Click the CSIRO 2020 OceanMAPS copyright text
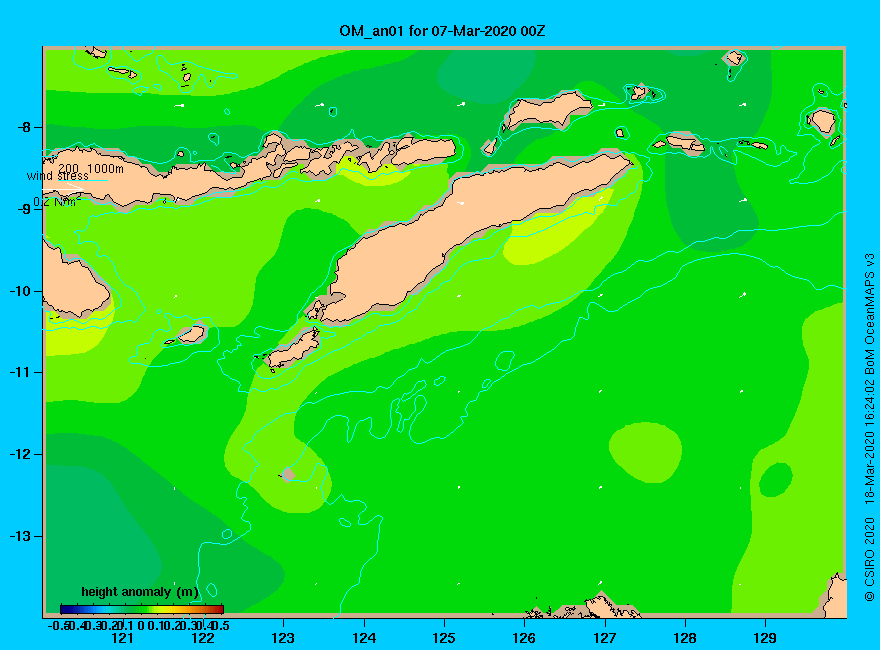The image size is (880, 650). (x=869, y=427)
